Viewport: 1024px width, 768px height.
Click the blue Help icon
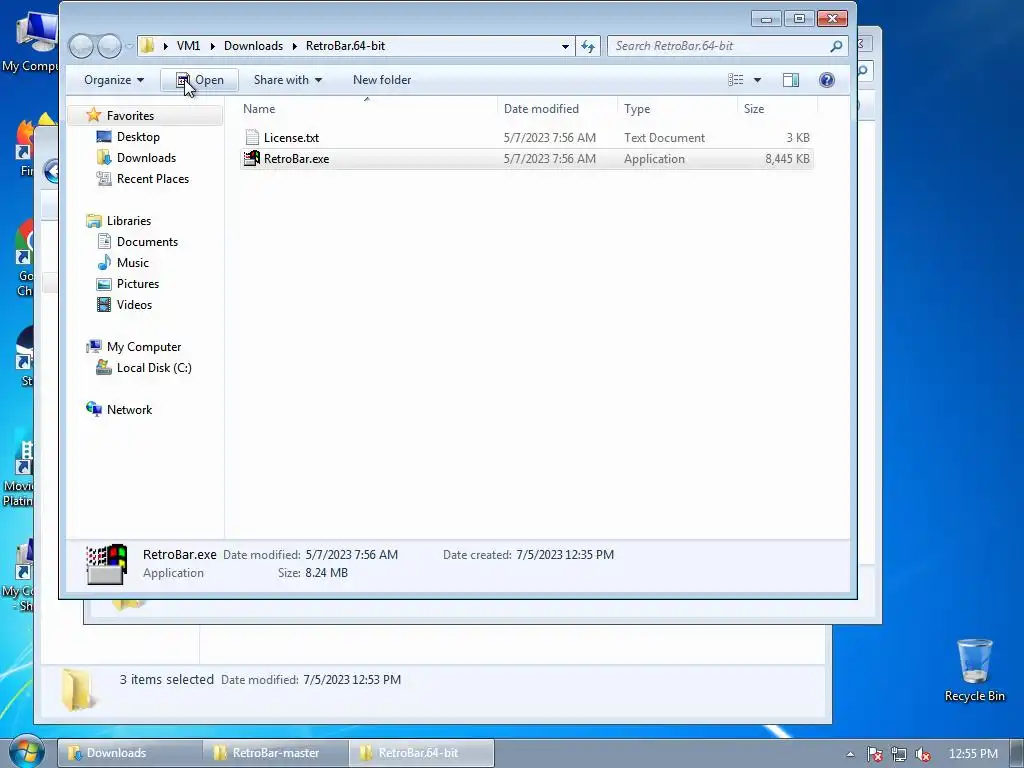pos(827,80)
